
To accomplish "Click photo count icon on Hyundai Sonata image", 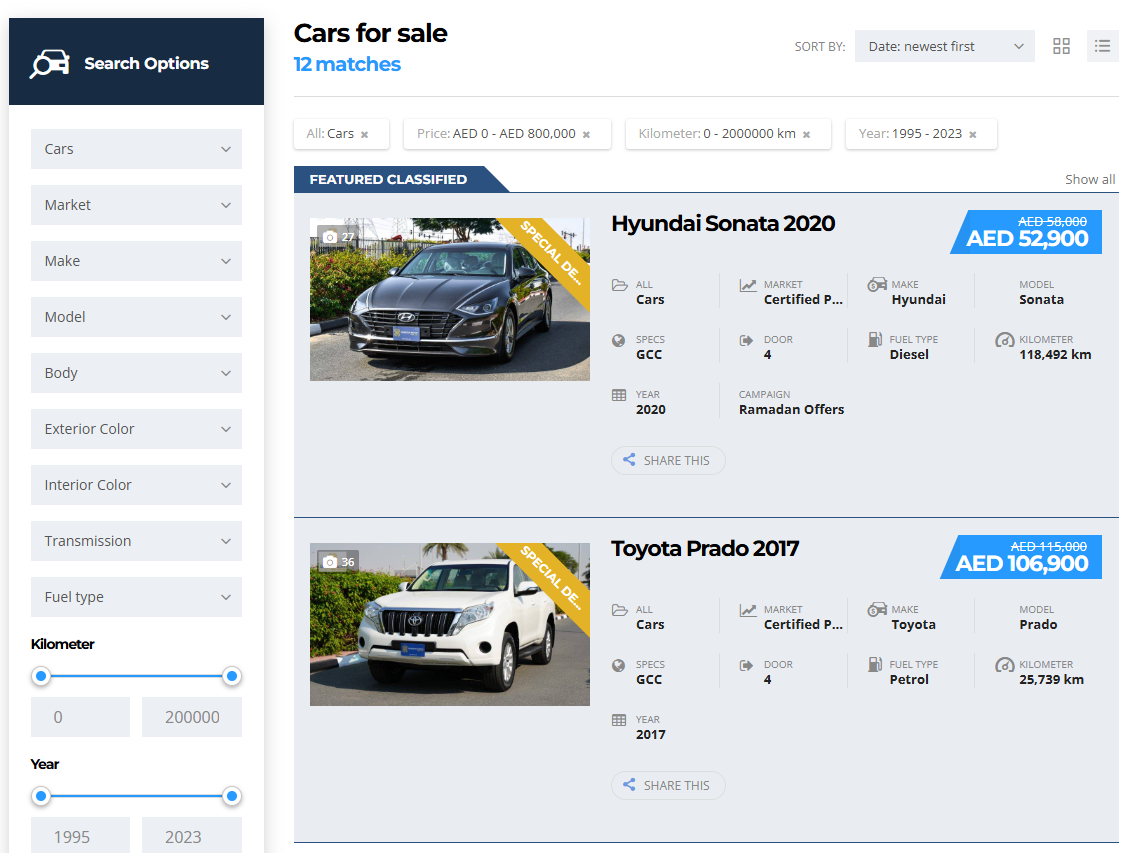I will pyautogui.click(x=330, y=237).
